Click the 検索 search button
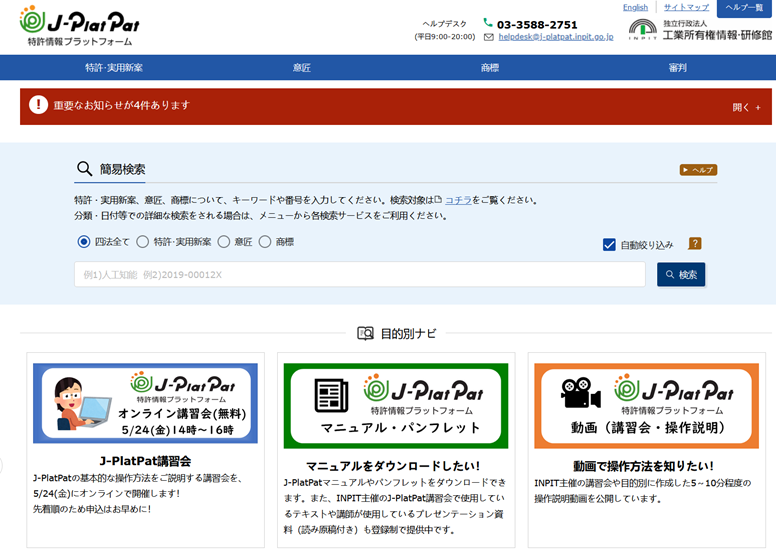Image resolution: width=776 pixels, height=554 pixels. [x=681, y=274]
